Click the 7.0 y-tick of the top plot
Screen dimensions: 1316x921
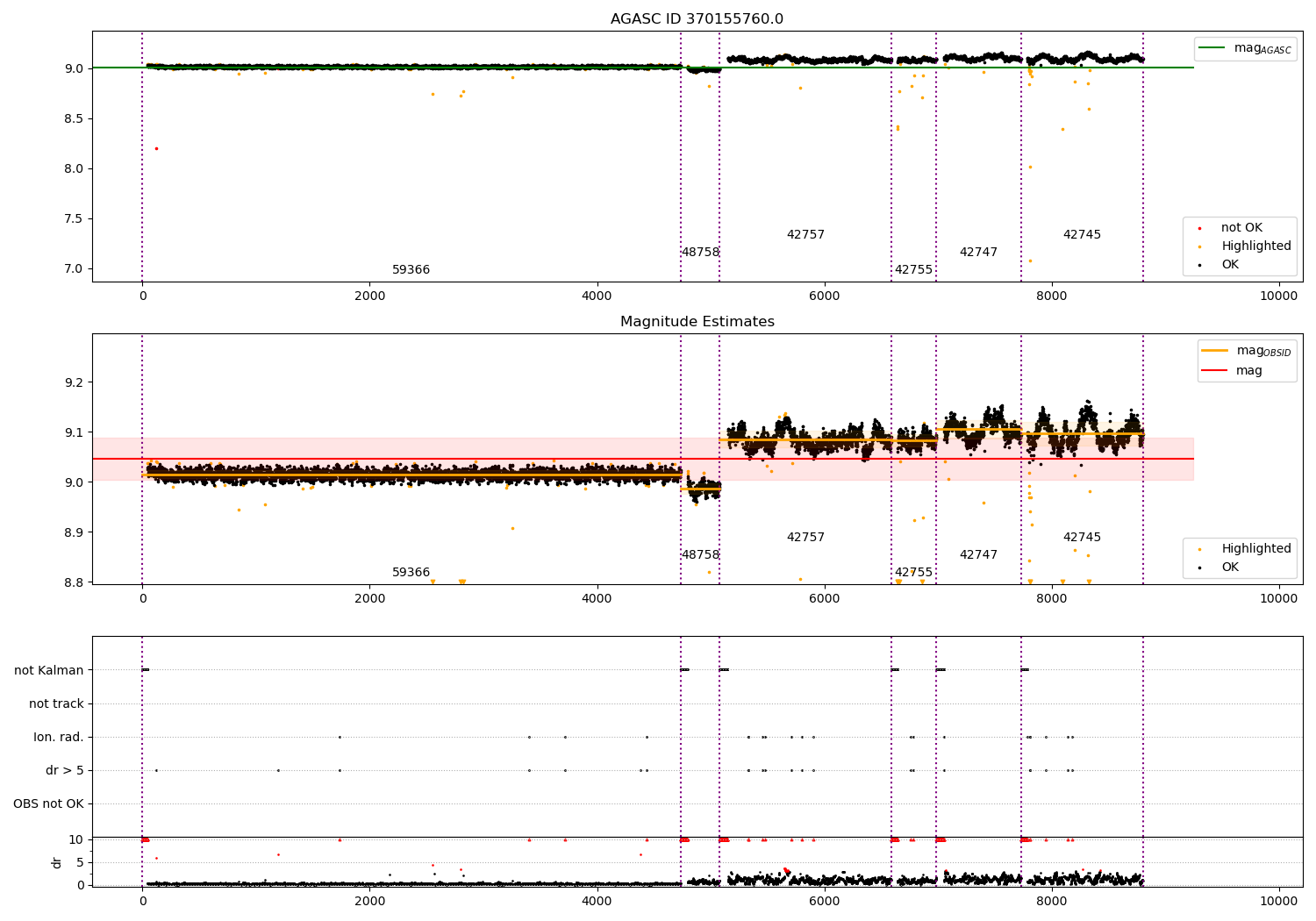coord(75,269)
